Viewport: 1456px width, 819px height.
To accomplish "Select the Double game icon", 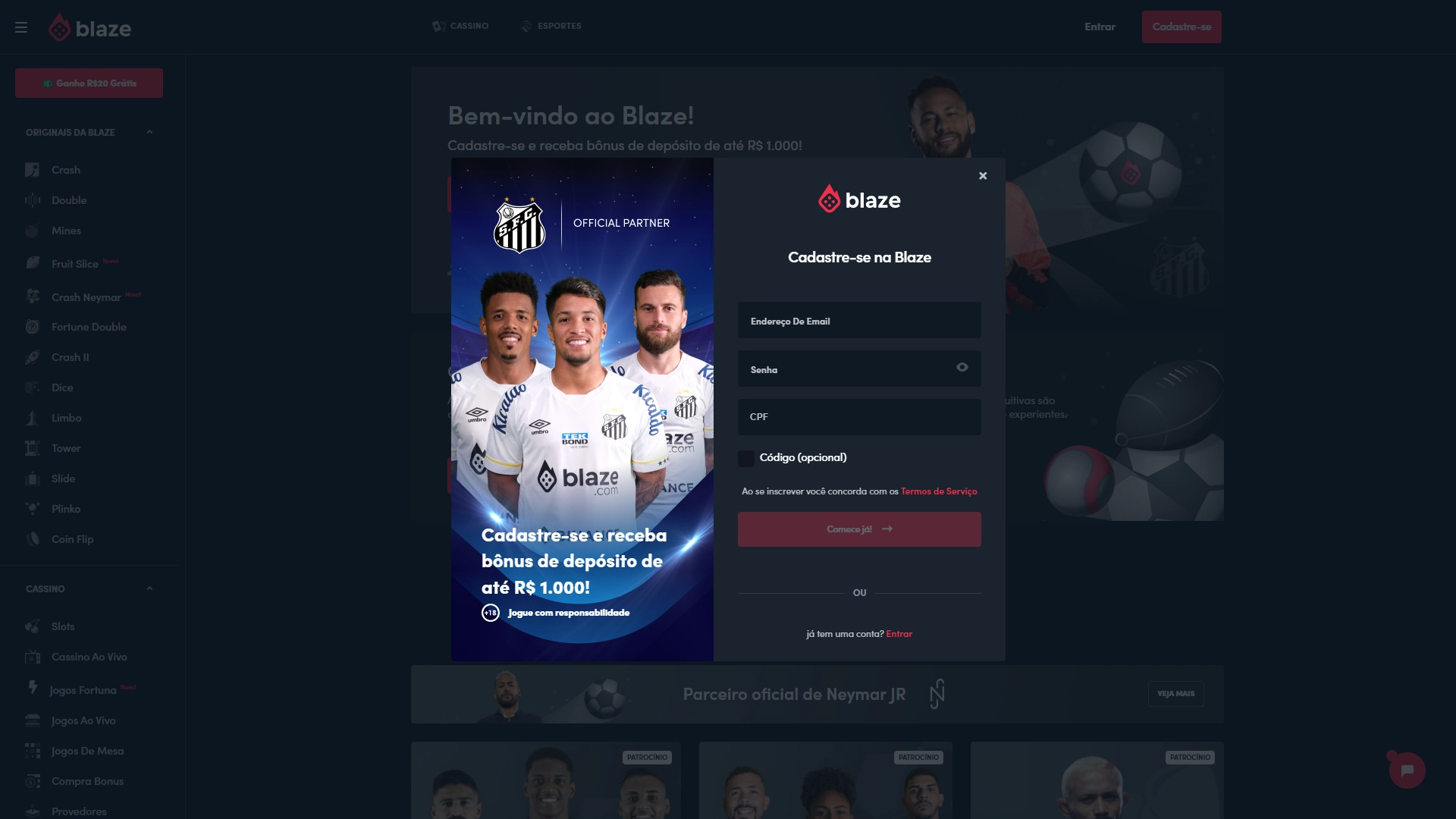I will [33, 200].
